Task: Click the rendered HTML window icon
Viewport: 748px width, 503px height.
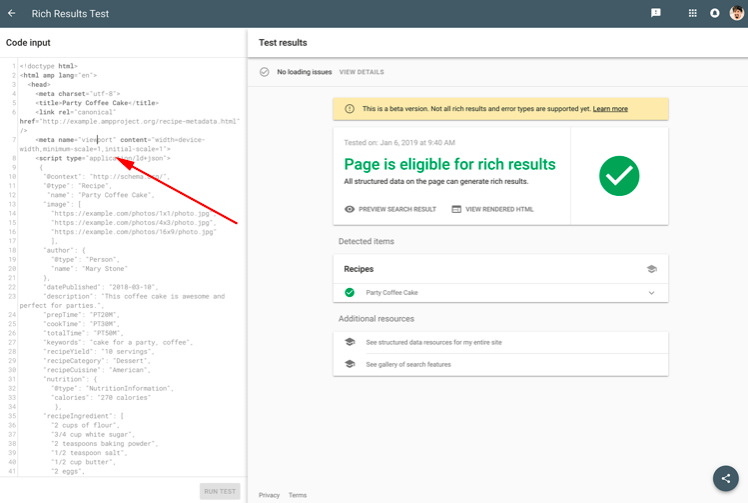Action: point(457,209)
